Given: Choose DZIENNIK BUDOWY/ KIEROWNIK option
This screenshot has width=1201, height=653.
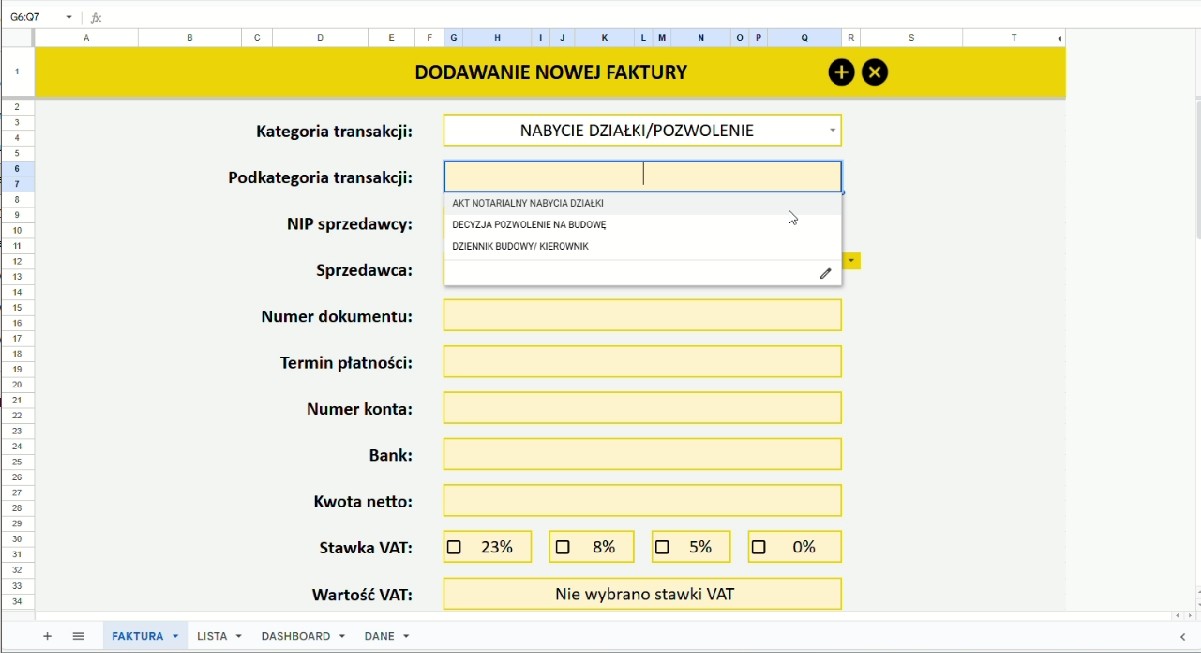Looking at the screenshot, I should pyautogui.click(x=643, y=246).
